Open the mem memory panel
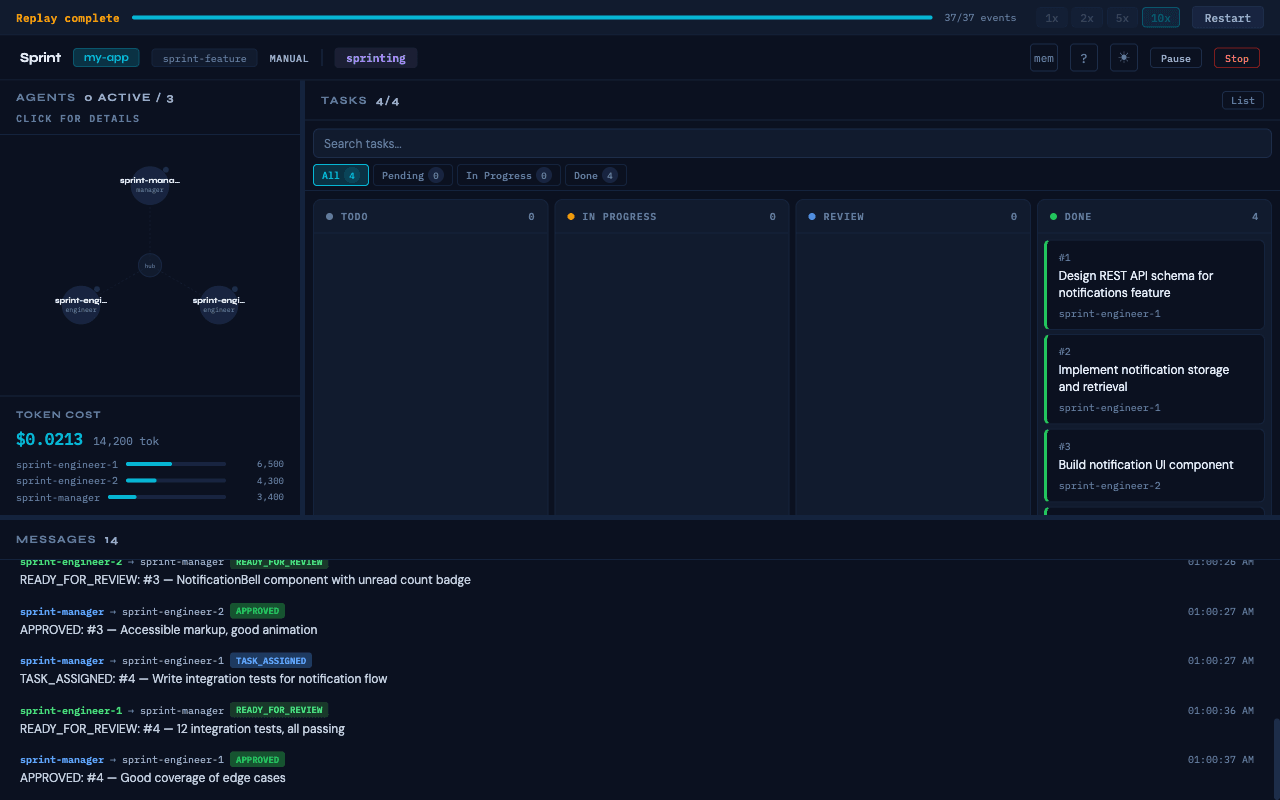The width and height of the screenshot is (1280, 800). coord(1043,57)
